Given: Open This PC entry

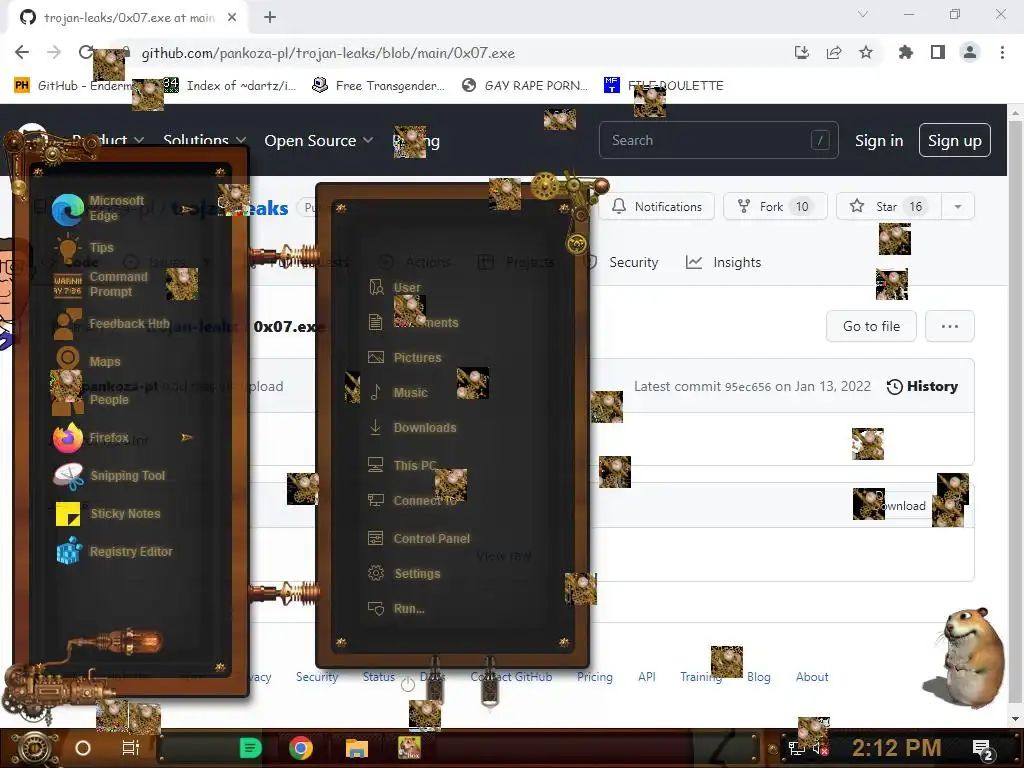Looking at the screenshot, I should 402,465.
